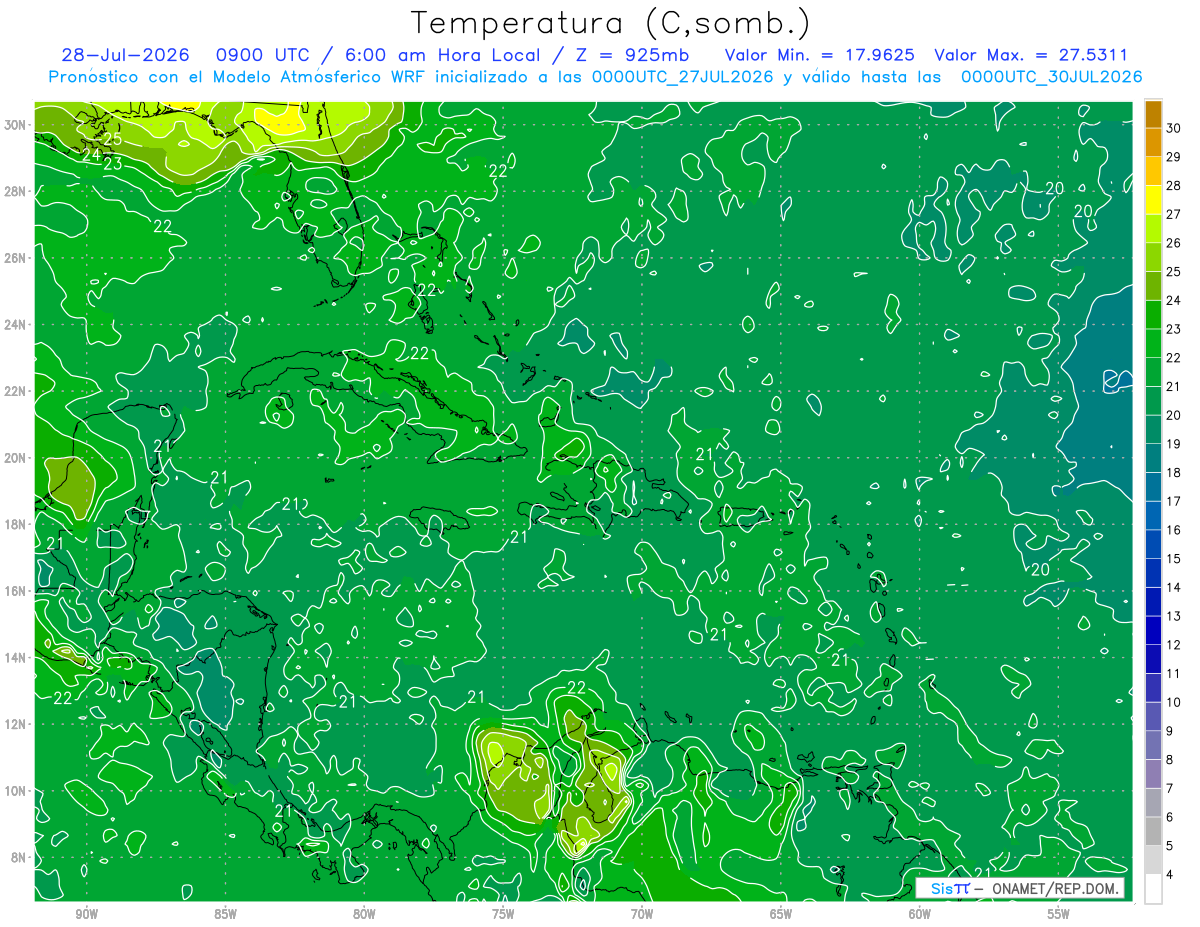Click the color bar label '9'
This screenshot has width=1200, height=927.
click(1171, 731)
